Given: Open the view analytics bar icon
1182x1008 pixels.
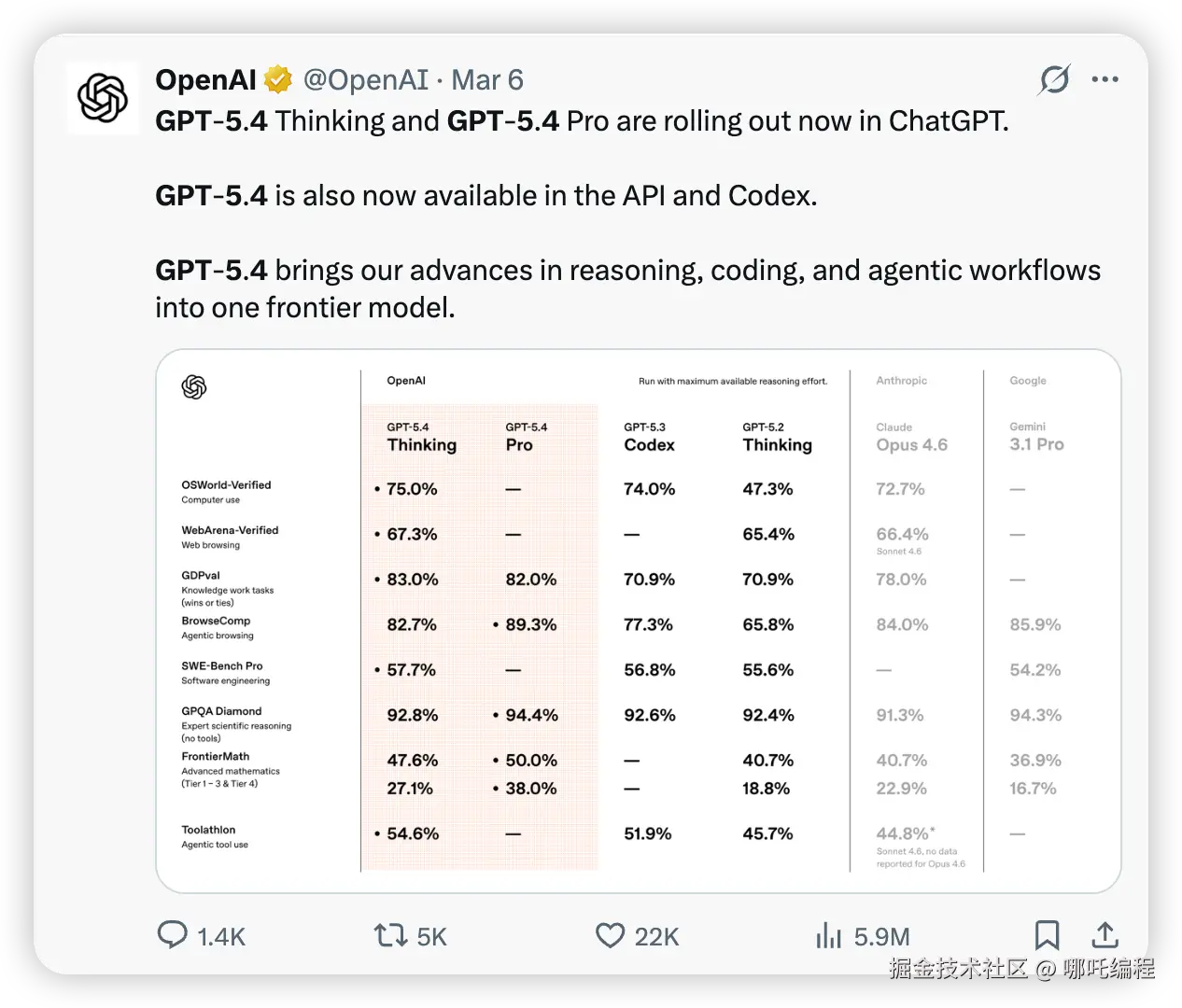Looking at the screenshot, I should (x=828, y=935).
